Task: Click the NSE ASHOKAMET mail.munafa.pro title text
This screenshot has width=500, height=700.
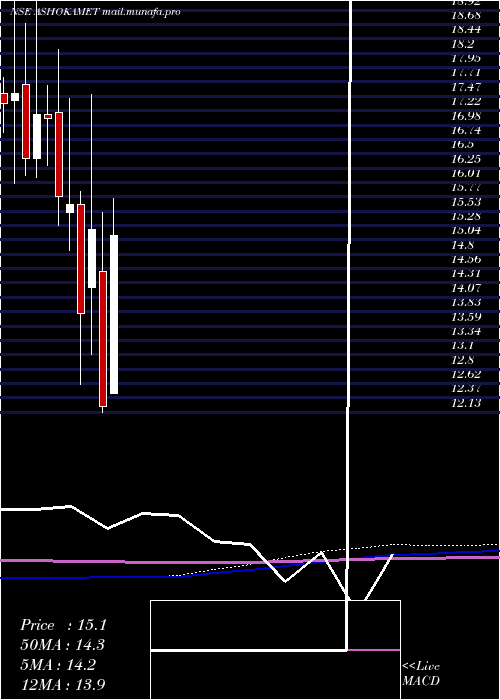Action: tap(95, 12)
